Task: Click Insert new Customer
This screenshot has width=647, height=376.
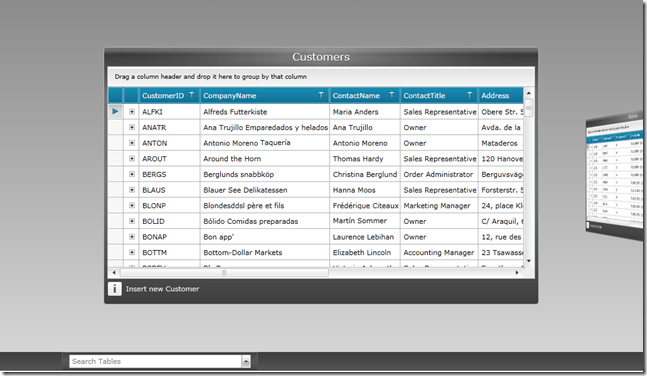Action: (163, 289)
